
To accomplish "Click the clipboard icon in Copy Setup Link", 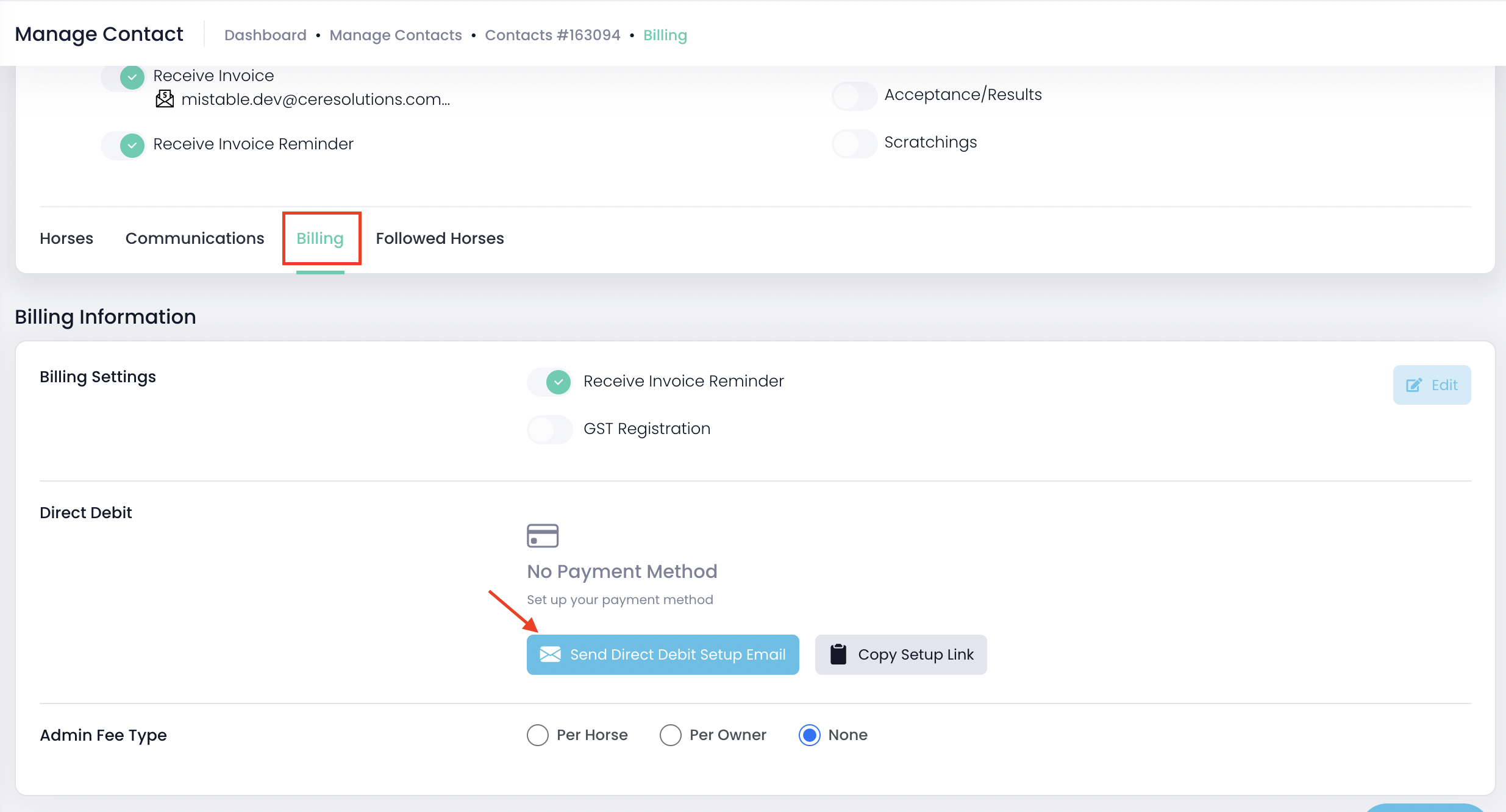I will click(x=838, y=654).
